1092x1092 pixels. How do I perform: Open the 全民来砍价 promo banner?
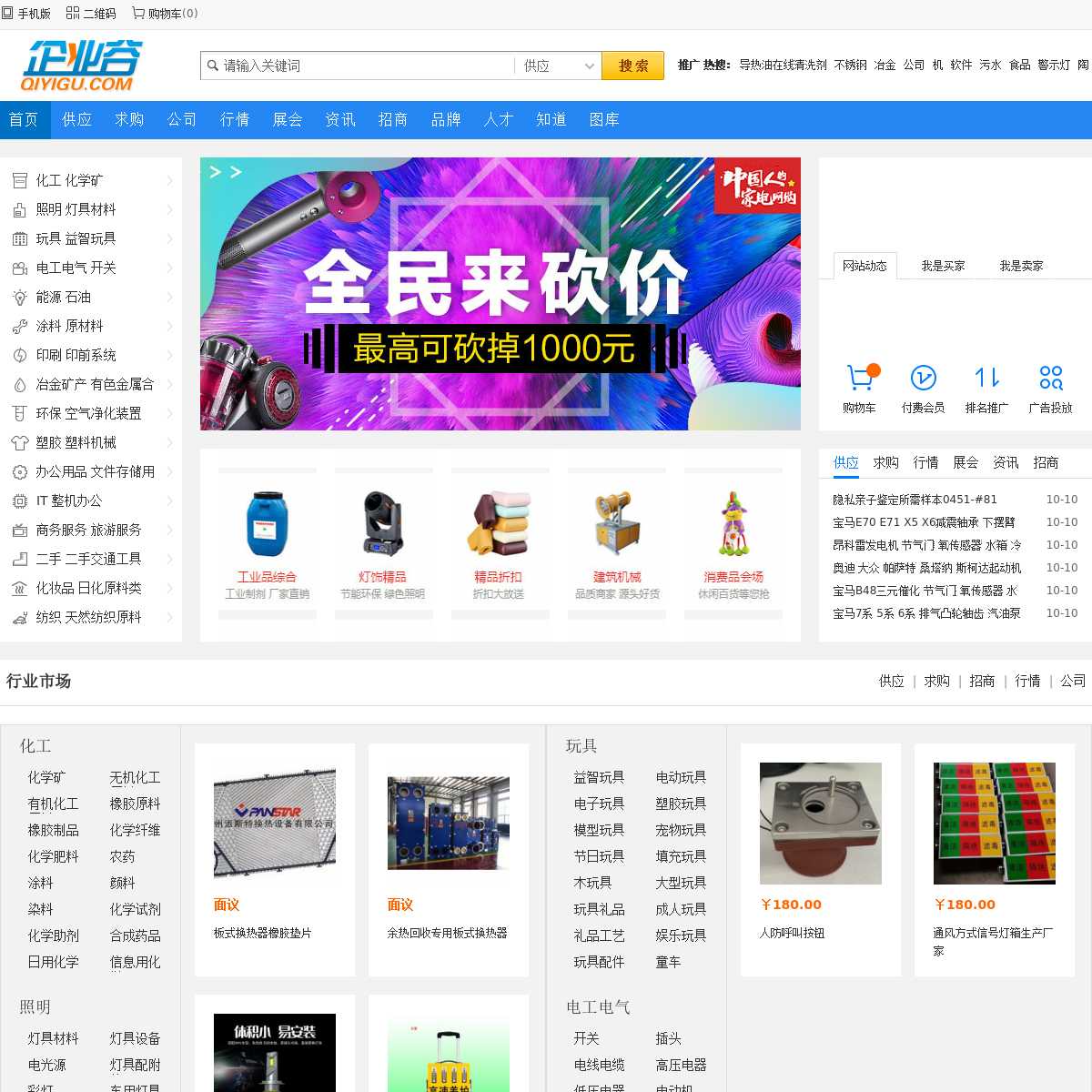pyautogui.click(x=500, y=294)
